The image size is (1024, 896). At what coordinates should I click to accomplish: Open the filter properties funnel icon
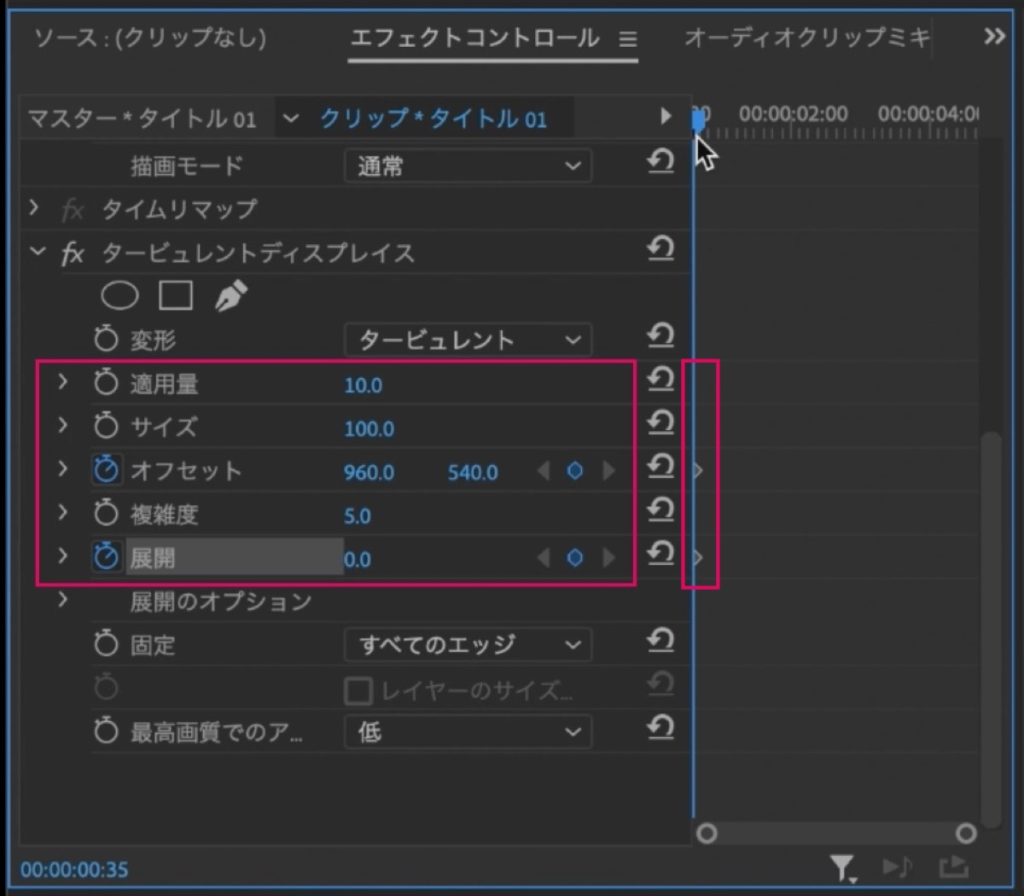(842, 869)
